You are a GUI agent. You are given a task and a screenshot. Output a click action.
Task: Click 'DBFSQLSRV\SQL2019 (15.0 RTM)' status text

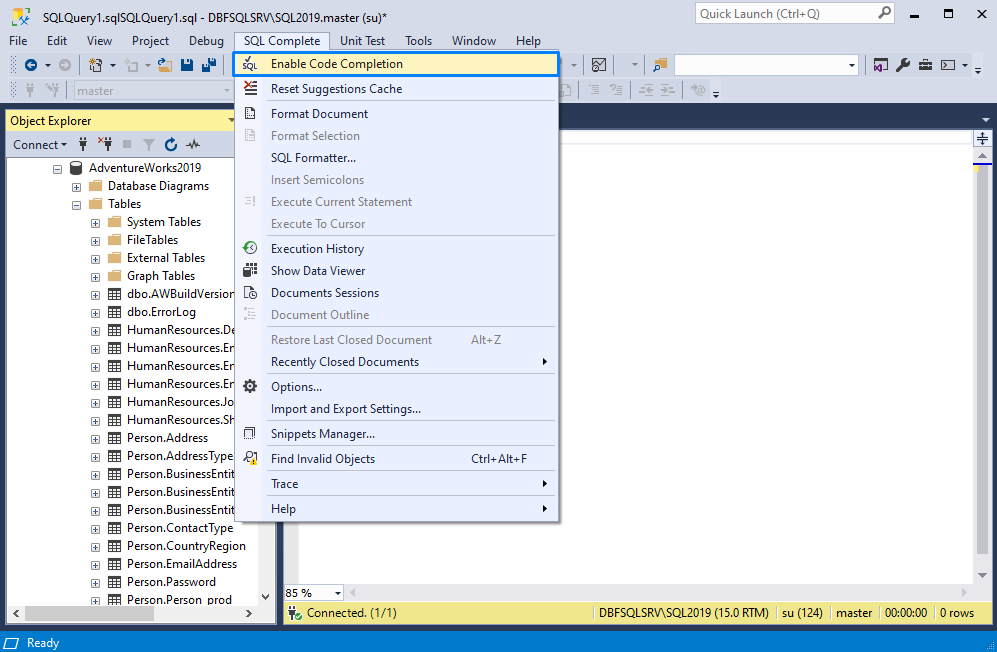tap(684, 613)
